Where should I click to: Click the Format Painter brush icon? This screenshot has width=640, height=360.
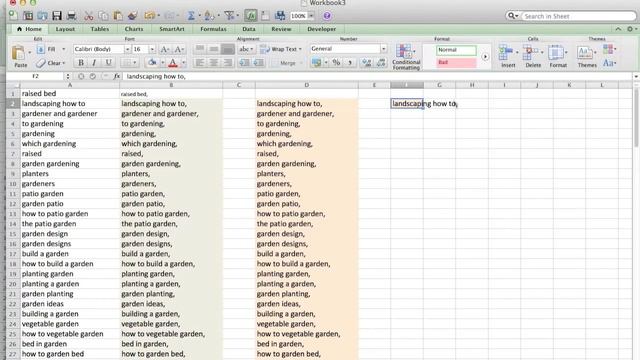tap(132, 16)
